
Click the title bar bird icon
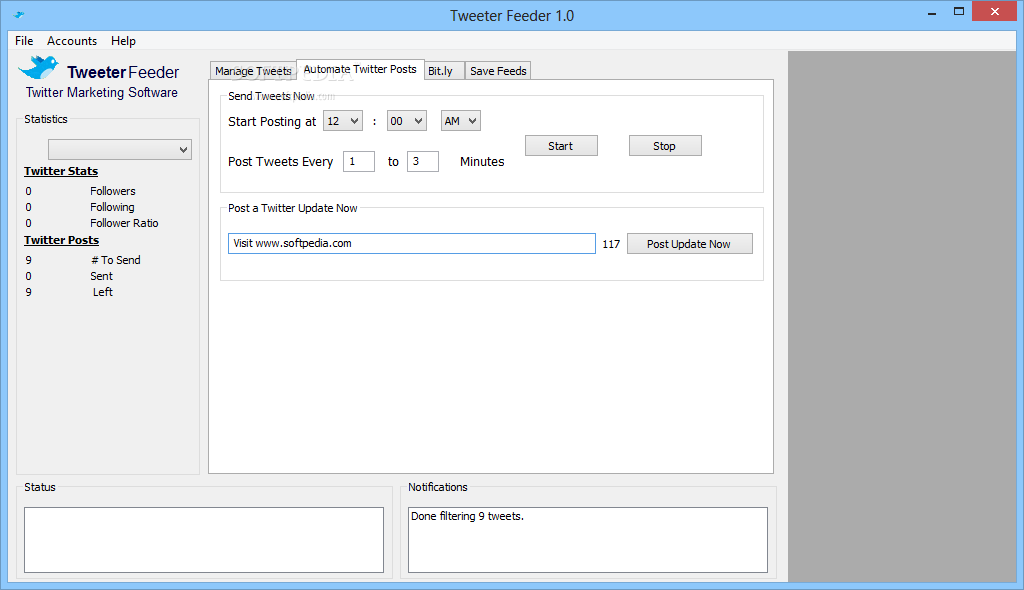[x=19, y=14]
